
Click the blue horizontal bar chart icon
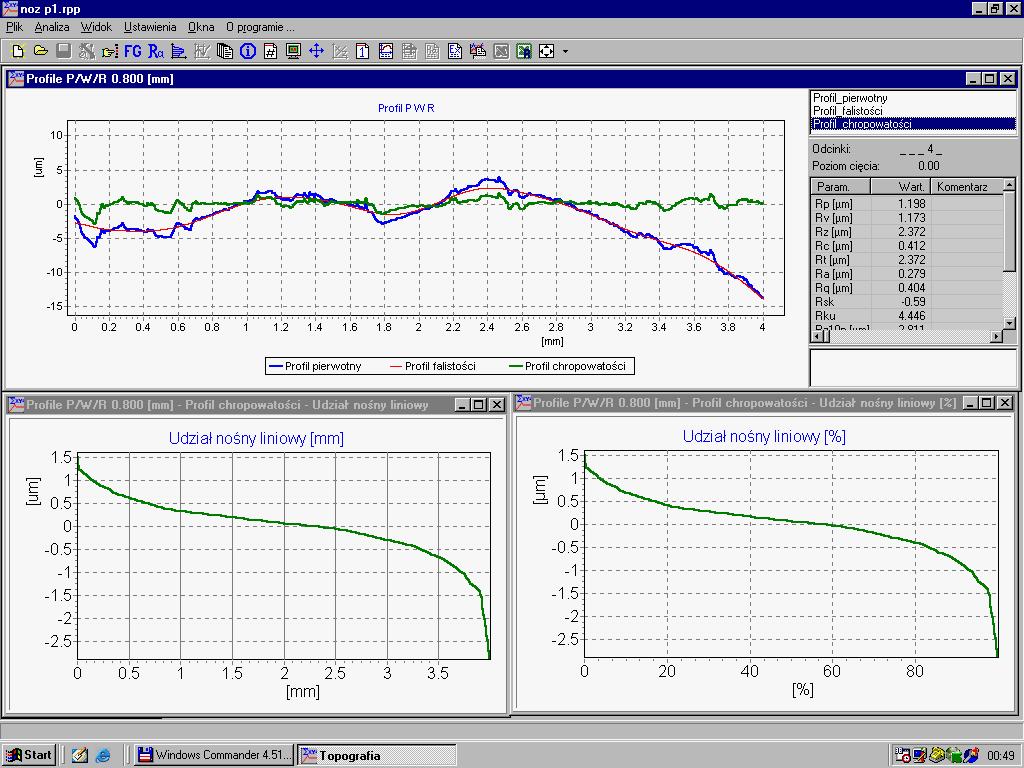point(178,51)
